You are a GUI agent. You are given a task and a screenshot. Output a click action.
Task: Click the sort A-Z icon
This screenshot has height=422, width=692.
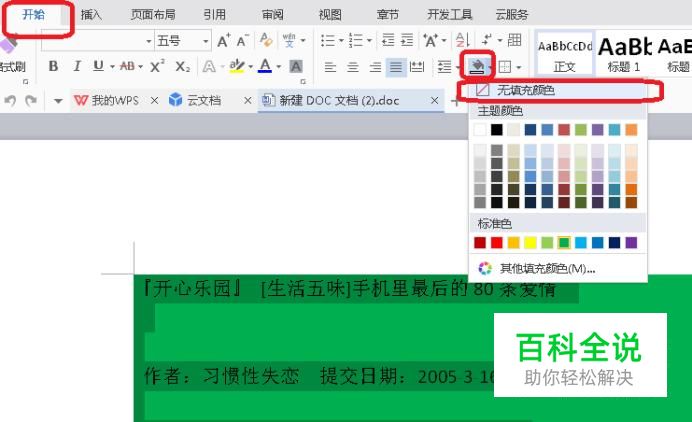463,40
